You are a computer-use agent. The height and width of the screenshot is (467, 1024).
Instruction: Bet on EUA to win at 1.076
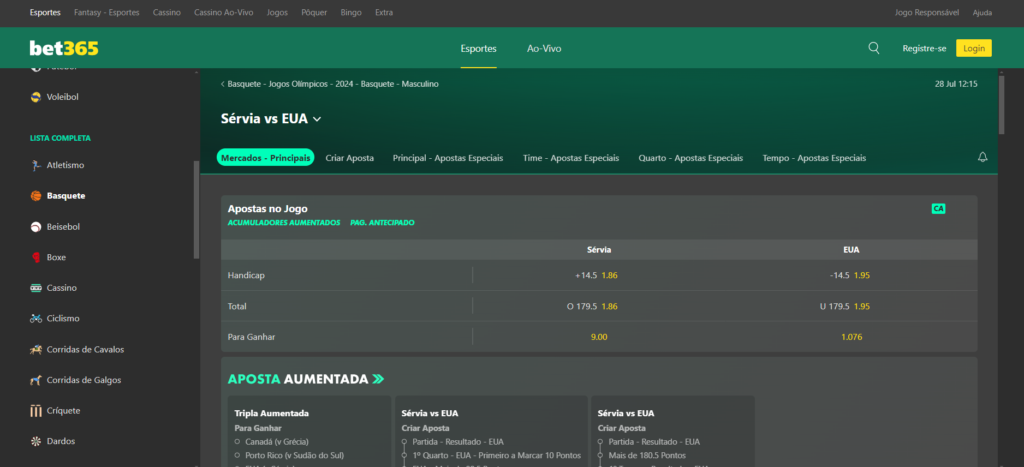click(851, 336)
